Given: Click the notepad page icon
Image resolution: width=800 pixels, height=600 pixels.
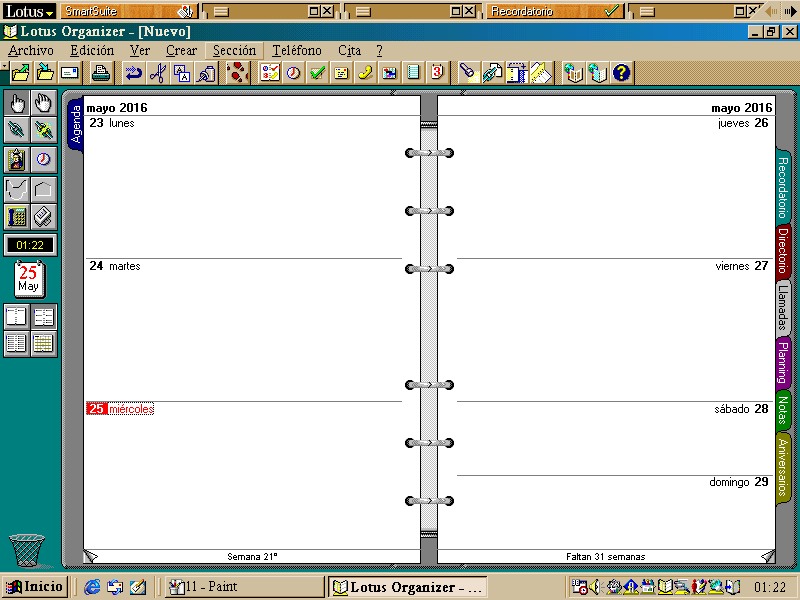Looking at the screenshot, I should point(413,72).
